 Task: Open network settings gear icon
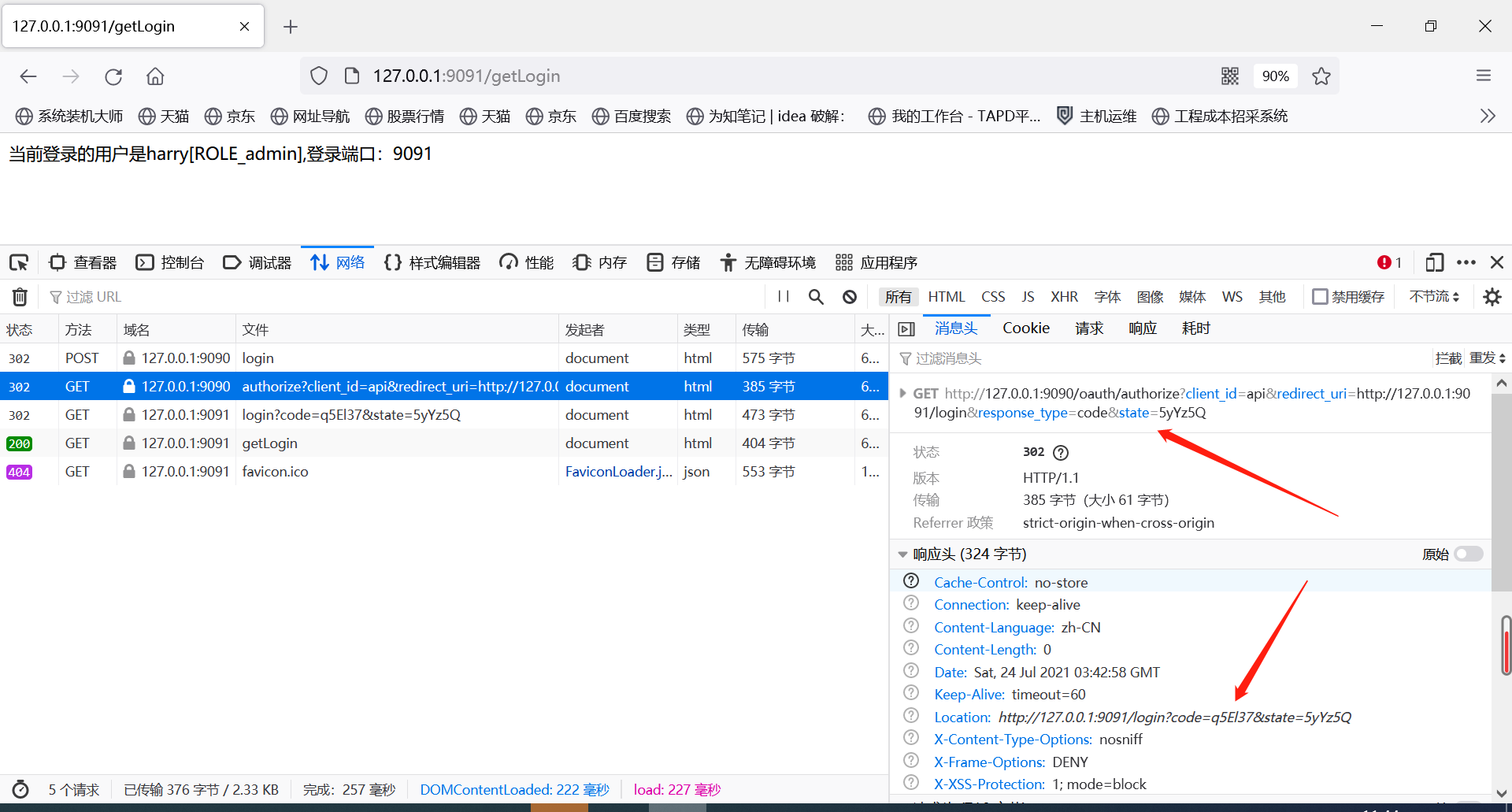pos(1492,297)
